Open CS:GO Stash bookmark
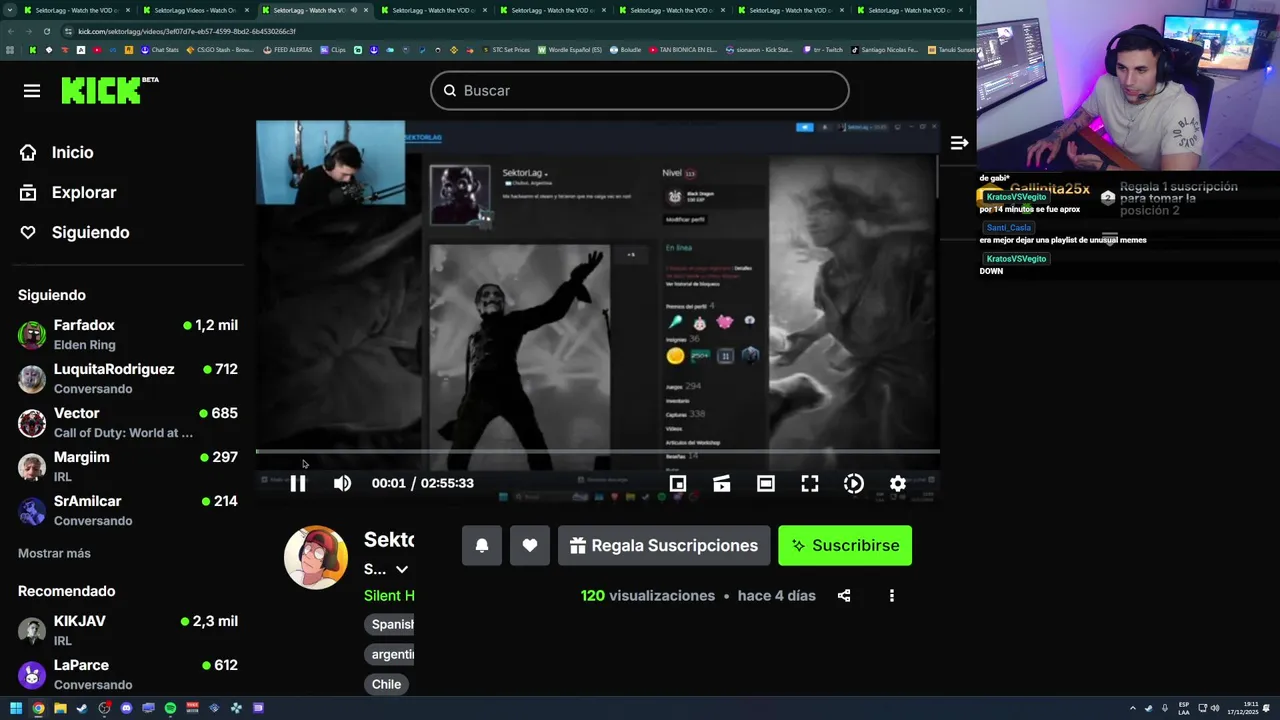Image resolution: width=1280 pixels, height=720 pixels. coord(221,50)
